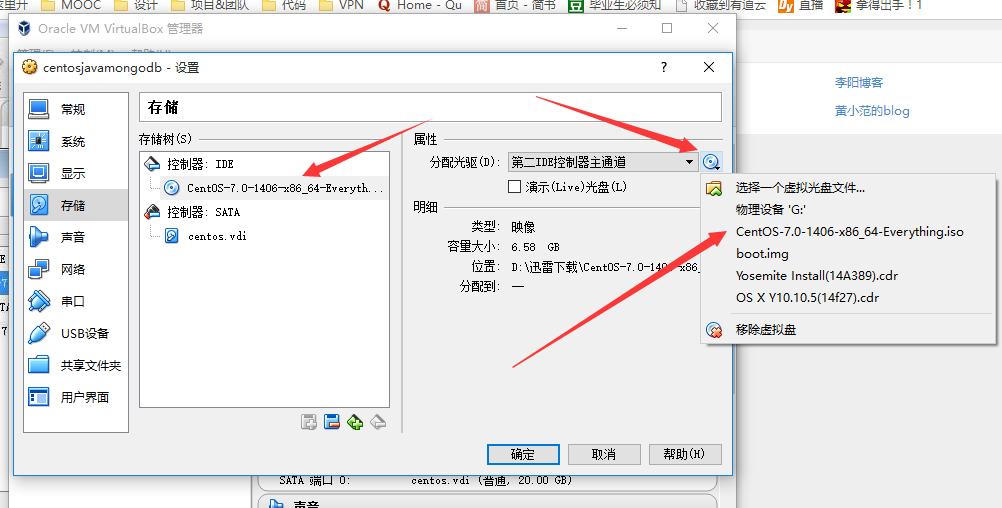Open the 显示 (Display) settings category

pos(75,173)
